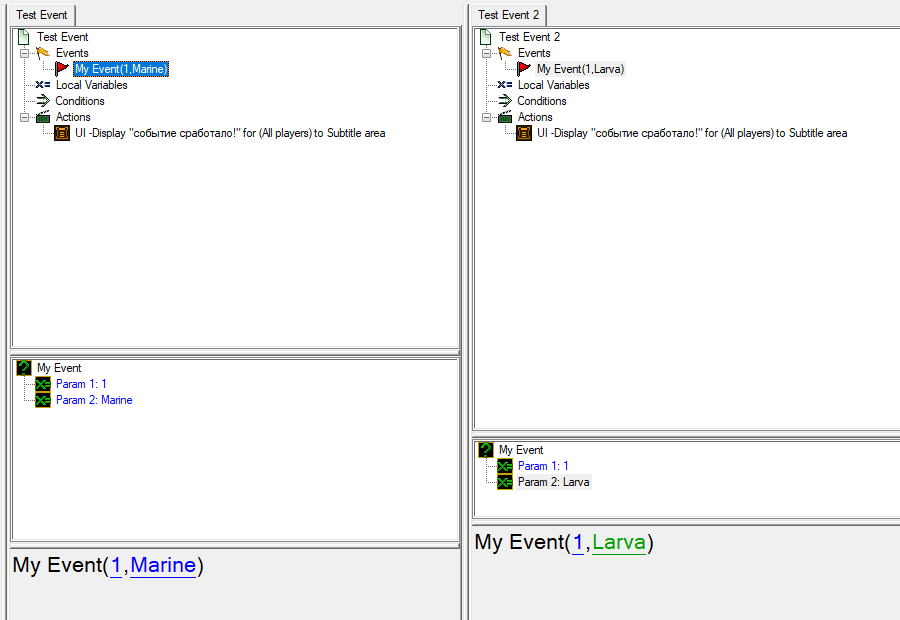Select Param 2: Marine row

point(94,400)
